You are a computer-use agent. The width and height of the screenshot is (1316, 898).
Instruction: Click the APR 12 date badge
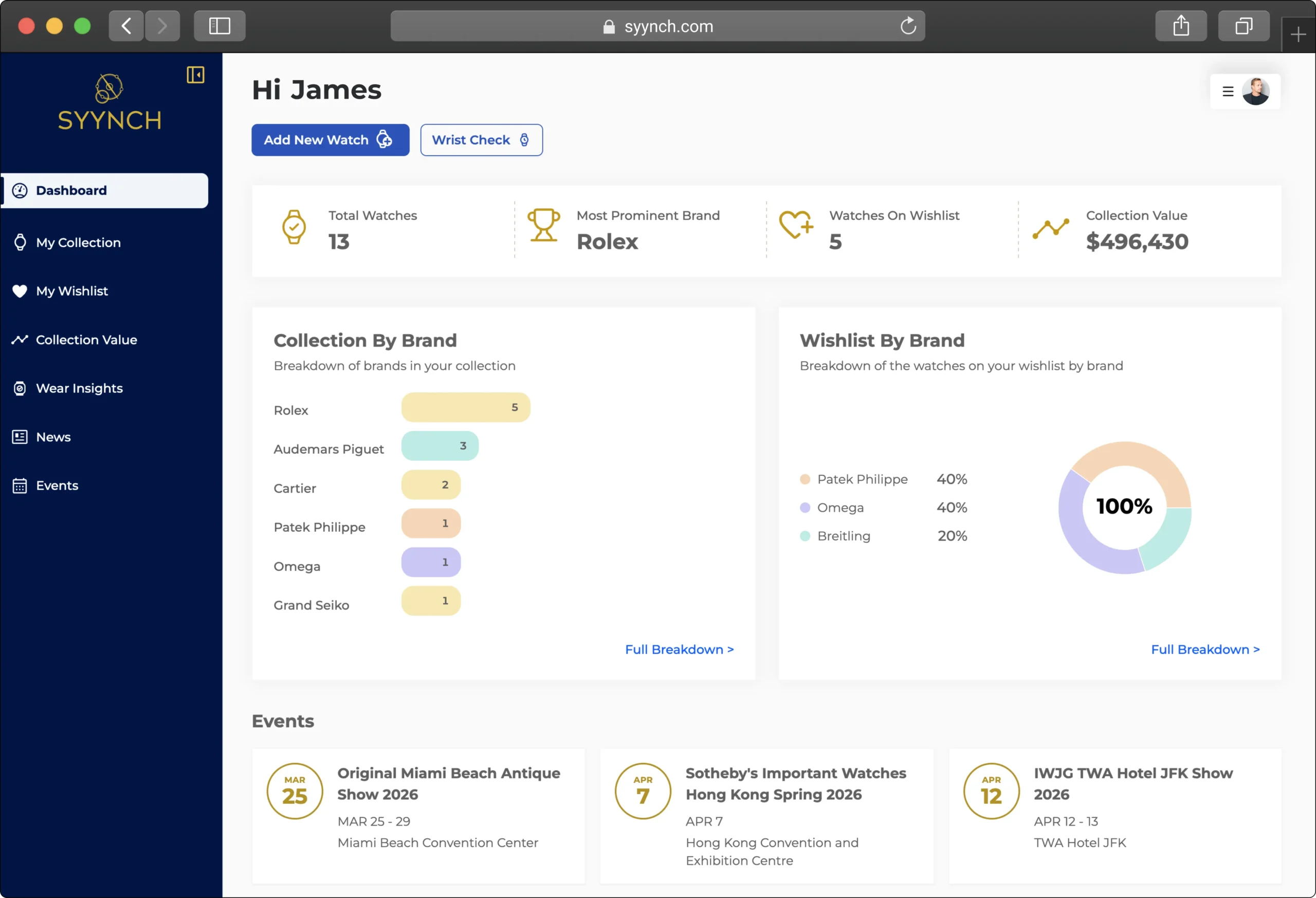pyautogui.click(x=991, y=792)
